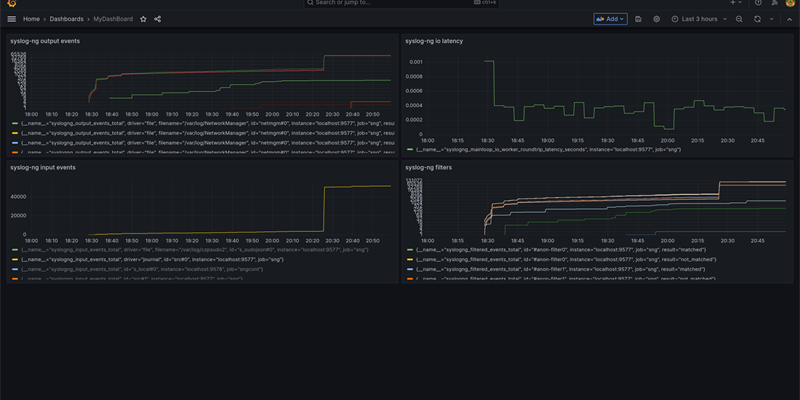Open the syslog-ng output events panel title
The image size is (800, 400).
tap(45, 41)
